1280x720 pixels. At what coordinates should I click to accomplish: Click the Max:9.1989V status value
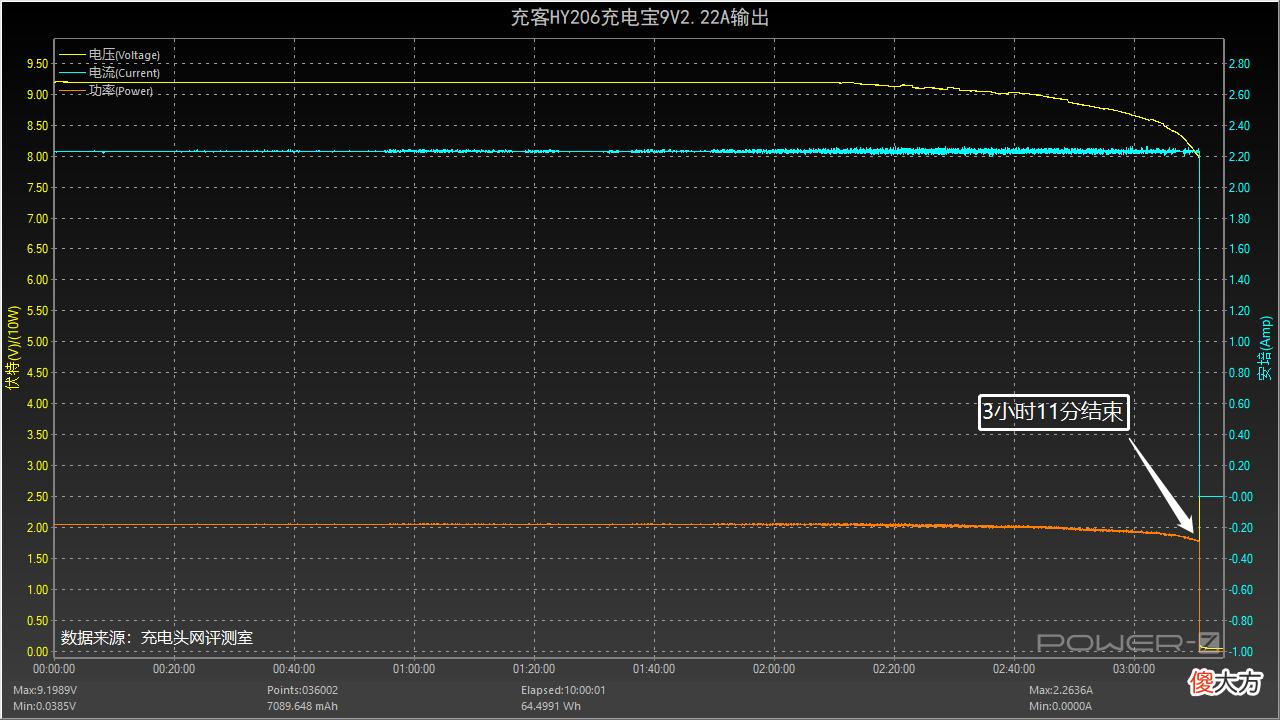(x=46, y=690)
